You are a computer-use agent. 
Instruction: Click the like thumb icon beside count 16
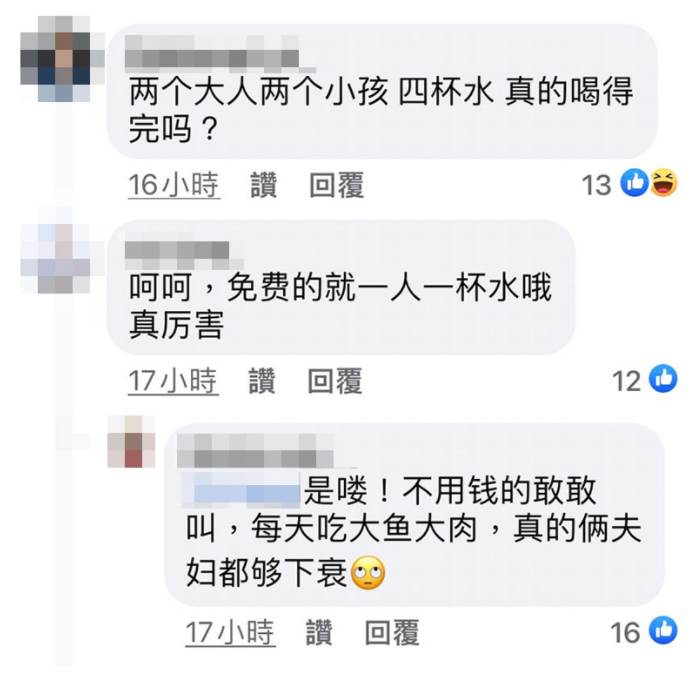coord(663,630)
